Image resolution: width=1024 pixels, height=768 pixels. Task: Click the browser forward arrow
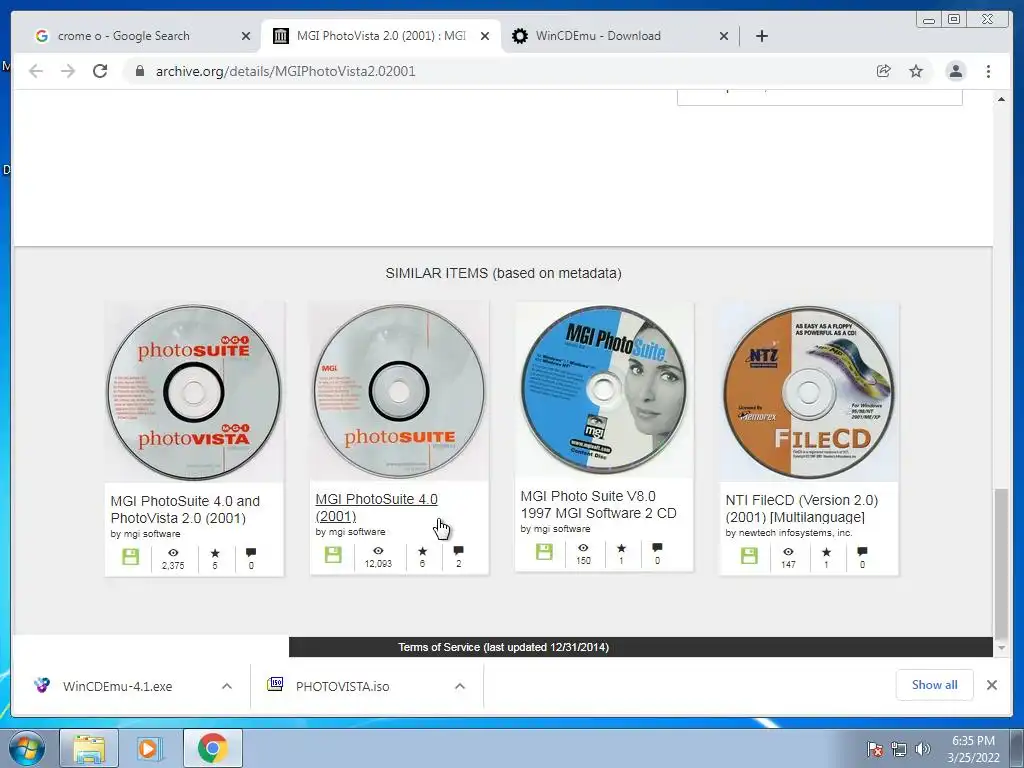coord(68,71)
